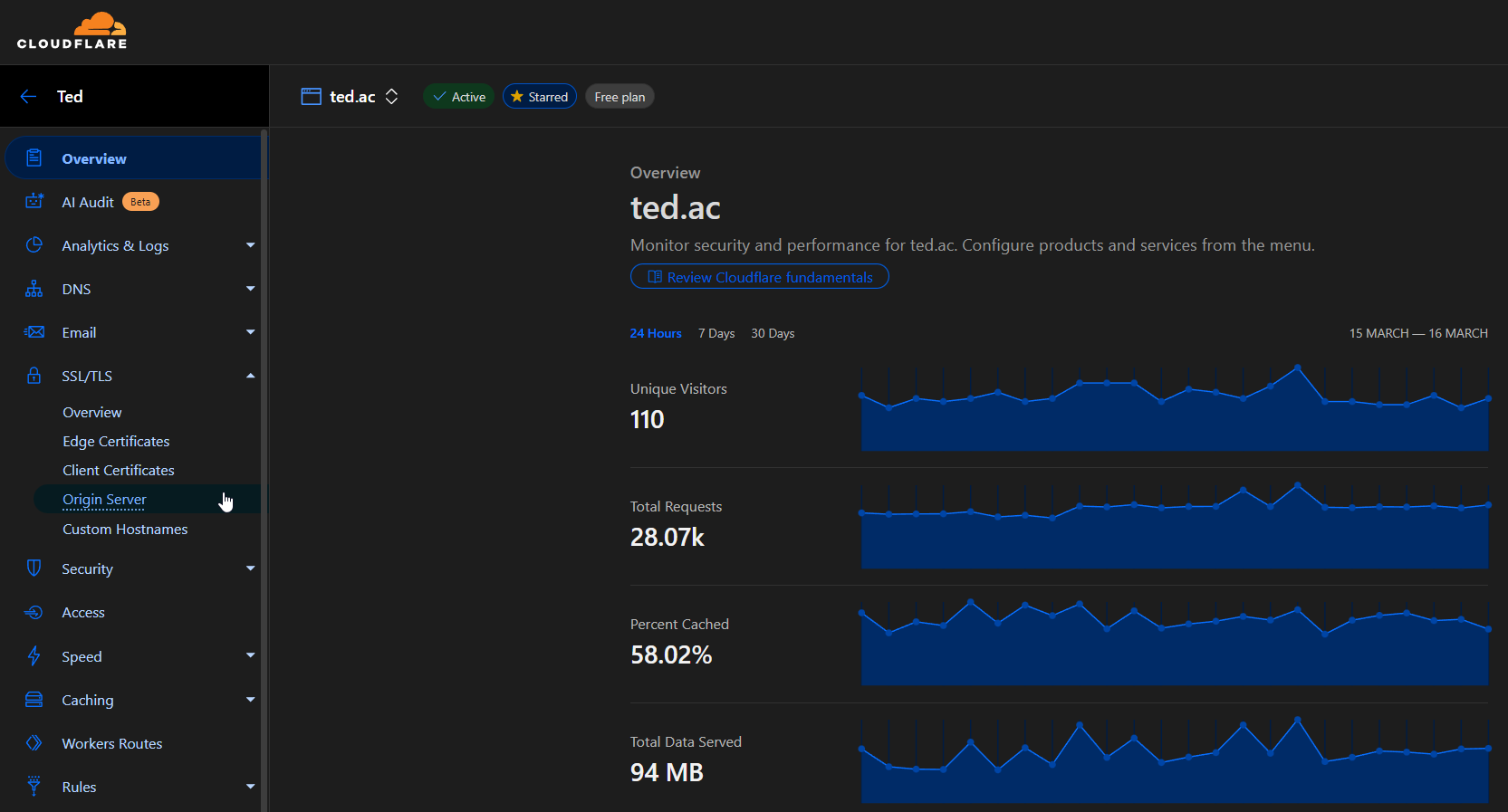Expand the Speed menu arrow
Viewport: 1508px width, 812px height.
tap(251, 655)
